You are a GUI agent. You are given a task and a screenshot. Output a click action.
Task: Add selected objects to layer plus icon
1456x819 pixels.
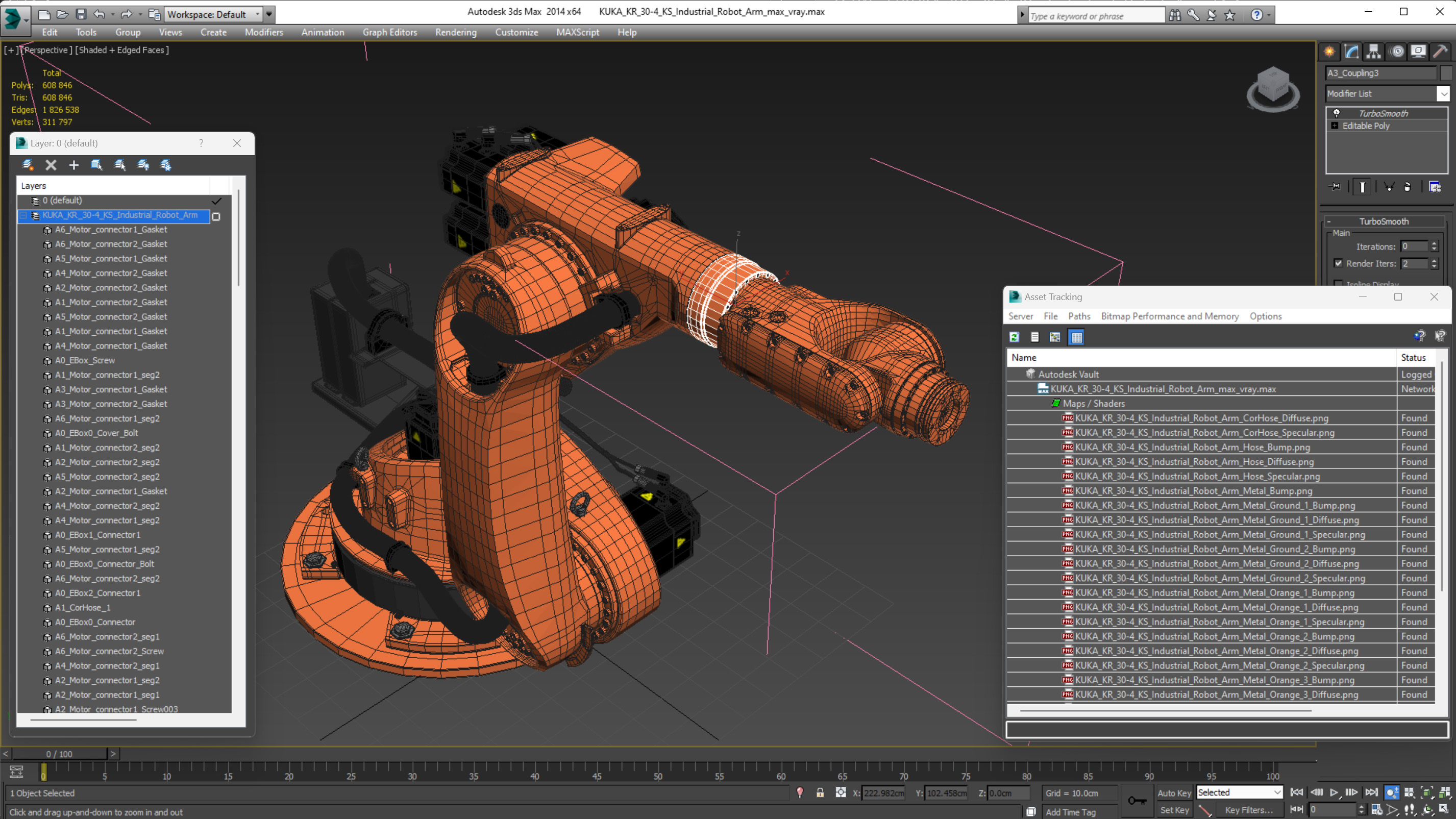point(73,165)
